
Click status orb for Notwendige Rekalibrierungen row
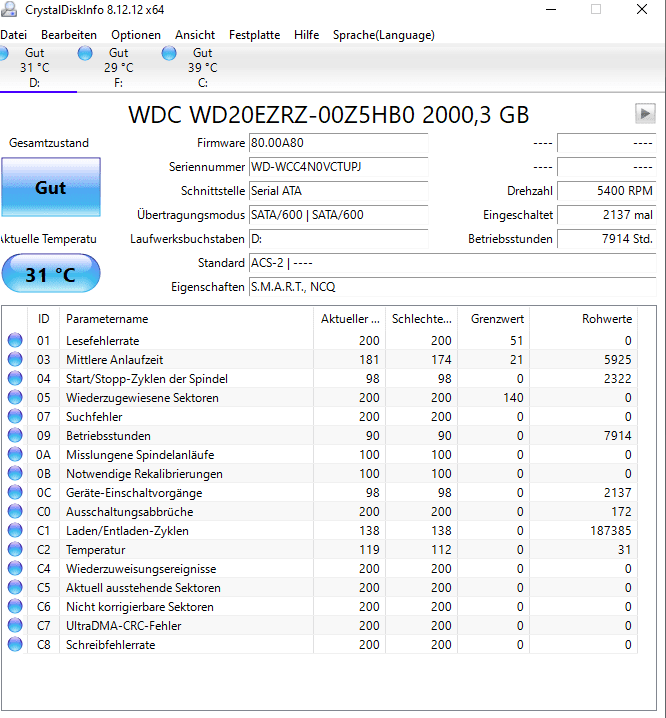point(15,473)
